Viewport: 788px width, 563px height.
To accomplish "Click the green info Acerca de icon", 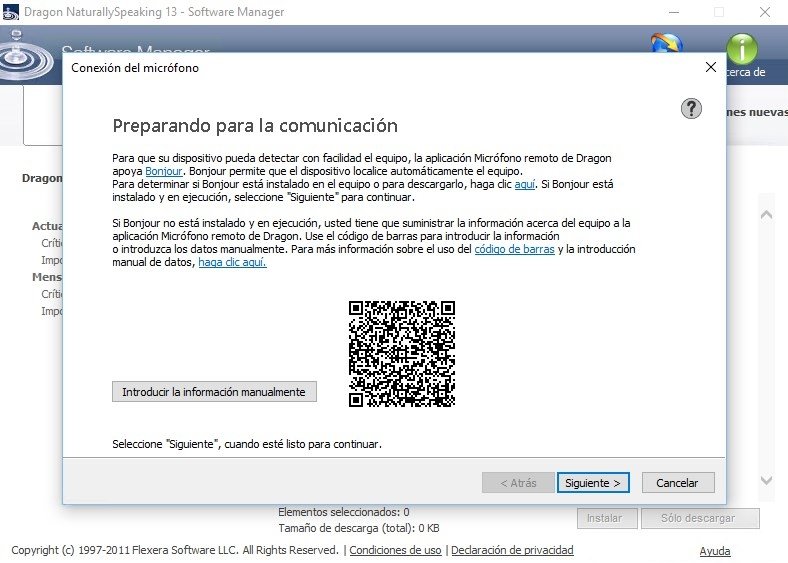I will point(742,48).
